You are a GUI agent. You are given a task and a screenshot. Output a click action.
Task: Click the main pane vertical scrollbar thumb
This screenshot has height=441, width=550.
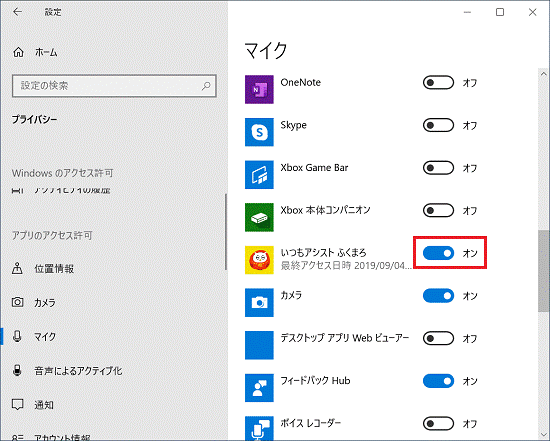click(544, 271)
